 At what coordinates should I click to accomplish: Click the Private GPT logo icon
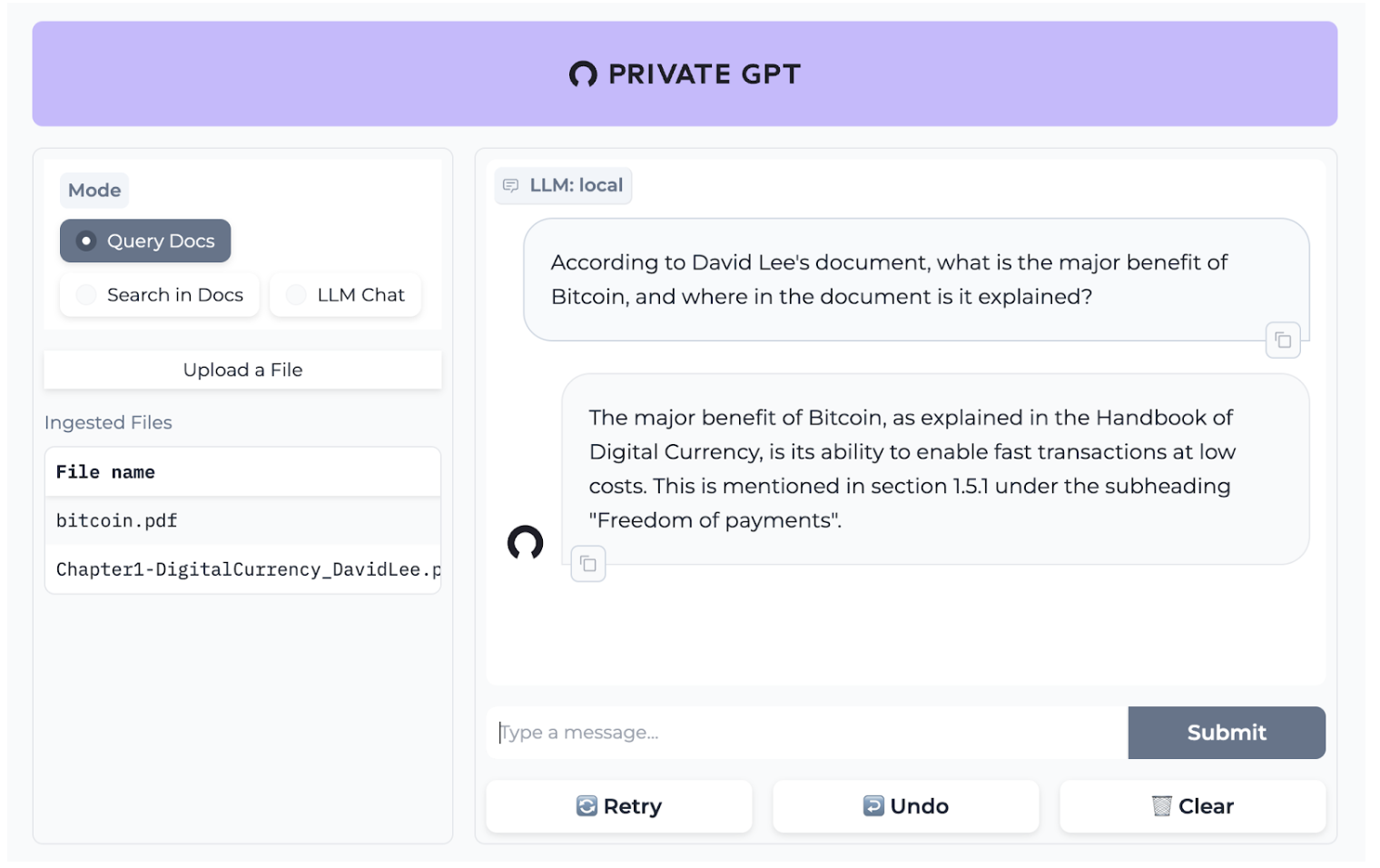coord(582,73)
